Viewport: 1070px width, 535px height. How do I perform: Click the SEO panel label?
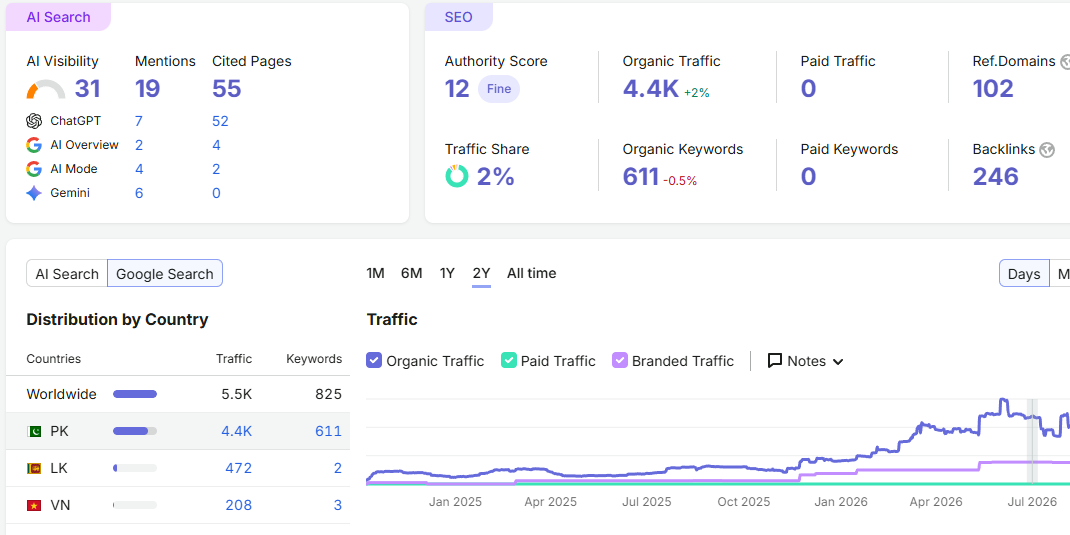tap(459, 17)
